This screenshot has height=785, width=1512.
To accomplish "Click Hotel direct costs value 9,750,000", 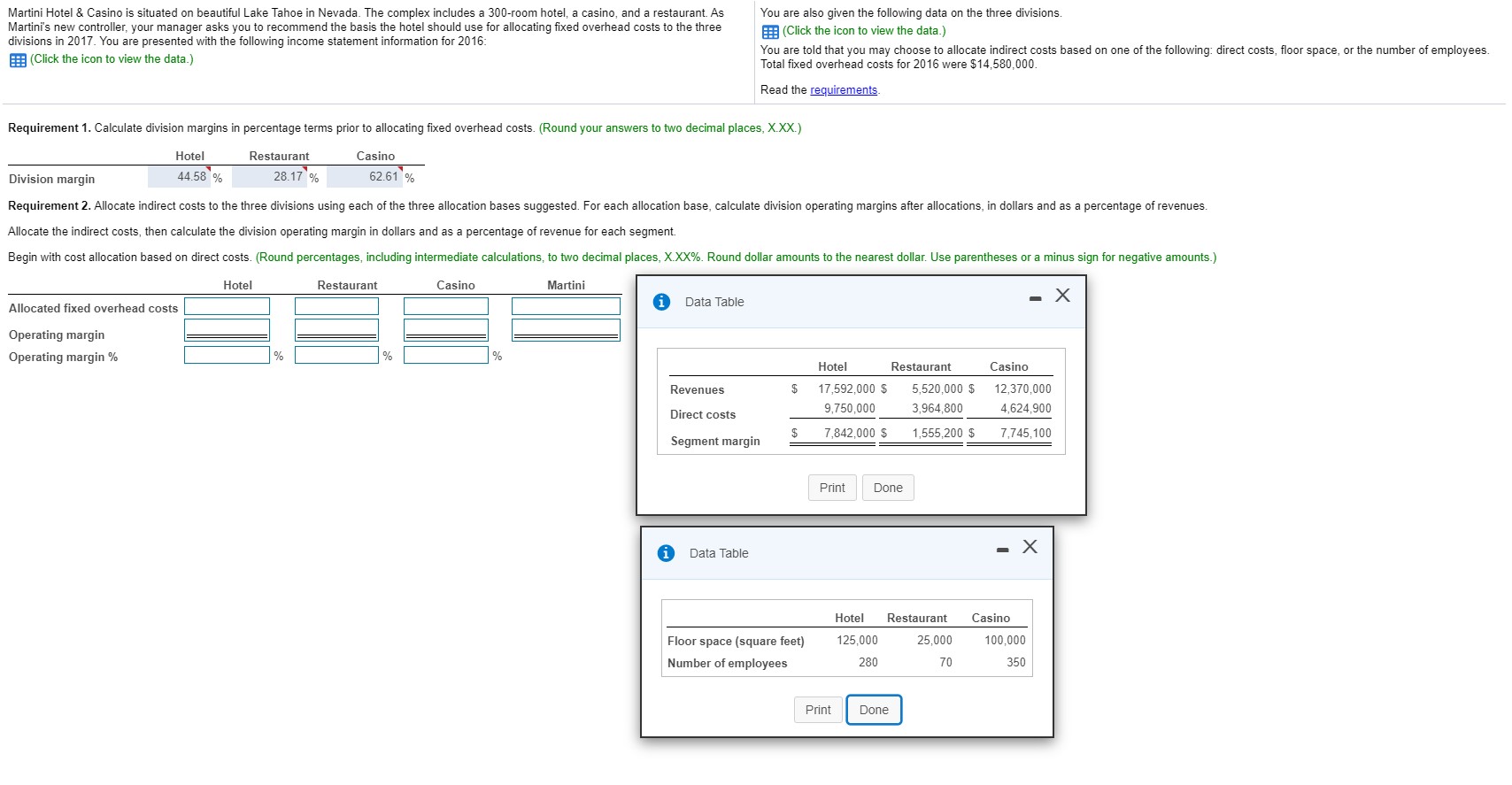I will 849,409.
